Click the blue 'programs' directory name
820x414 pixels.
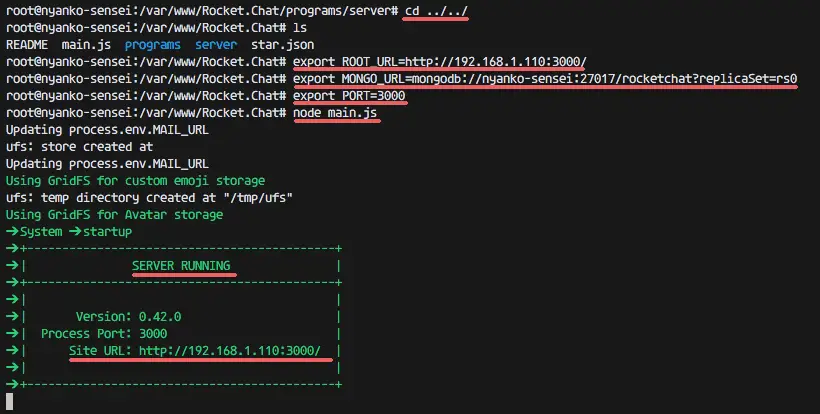153,45
